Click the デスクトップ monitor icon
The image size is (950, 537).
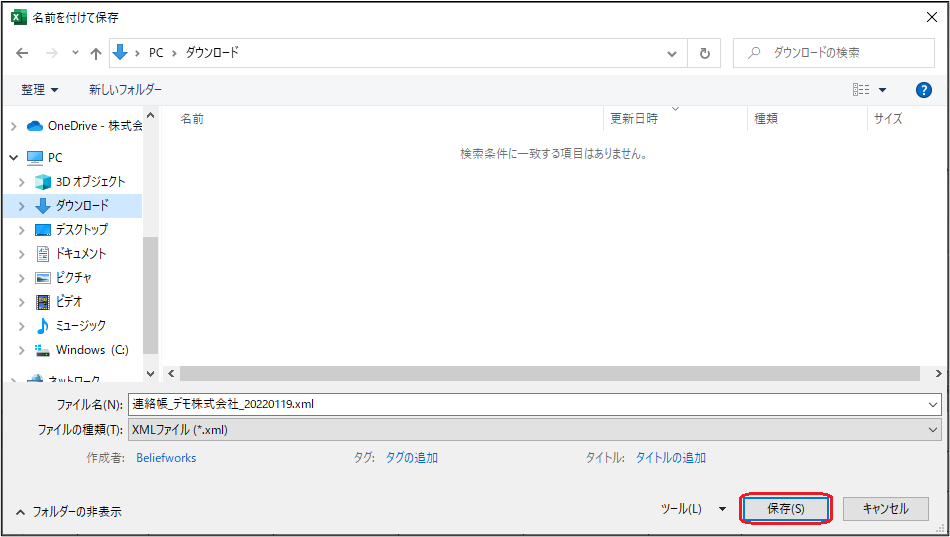click(42, 230)
